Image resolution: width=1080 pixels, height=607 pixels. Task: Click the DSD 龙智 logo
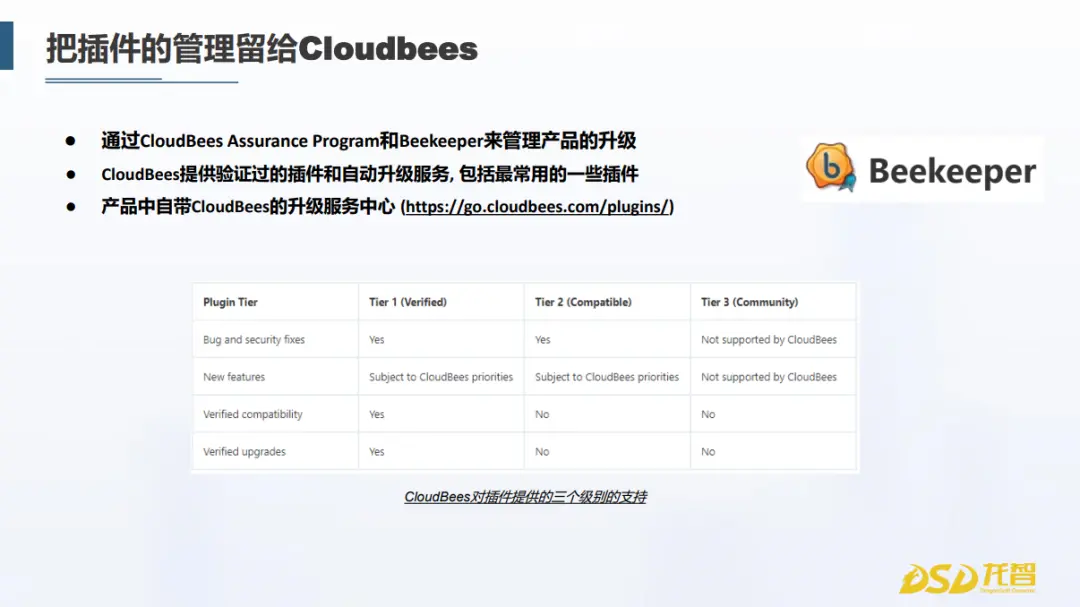967,577
